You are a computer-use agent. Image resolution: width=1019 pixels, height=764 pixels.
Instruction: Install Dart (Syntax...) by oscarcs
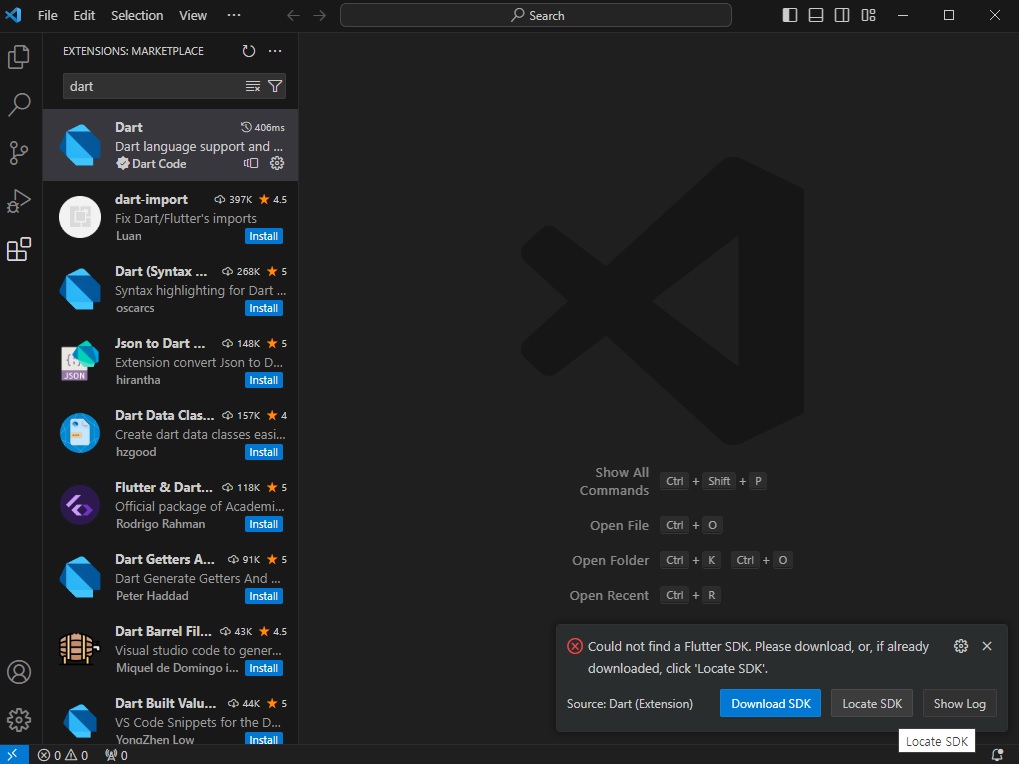(264, 309)
